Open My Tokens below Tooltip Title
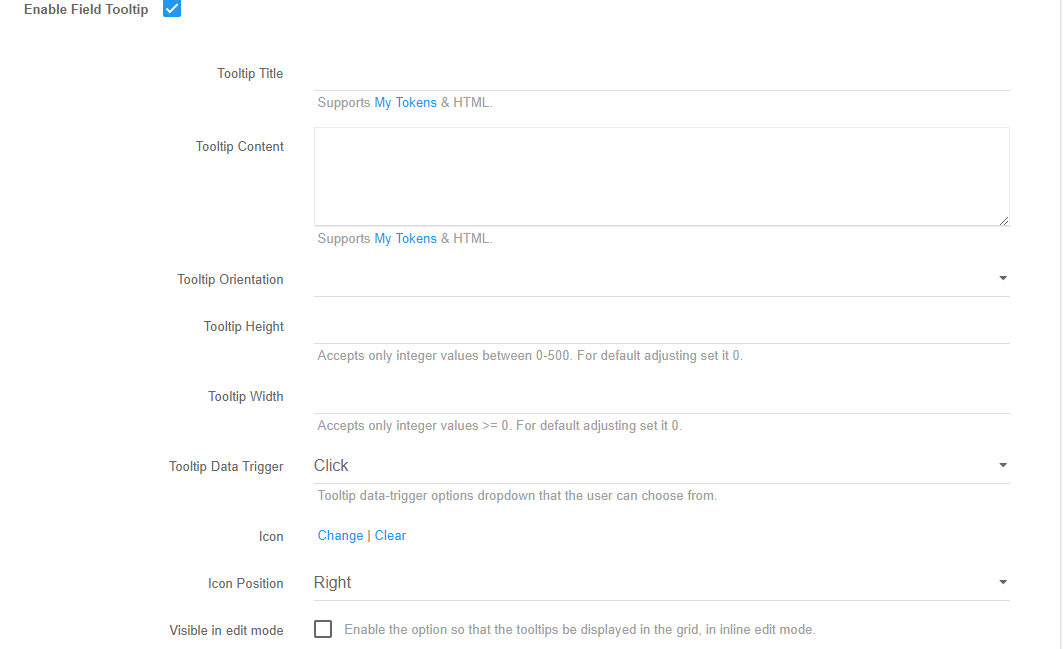Screen dimensions: 1063x649 [x=406, y=102]
